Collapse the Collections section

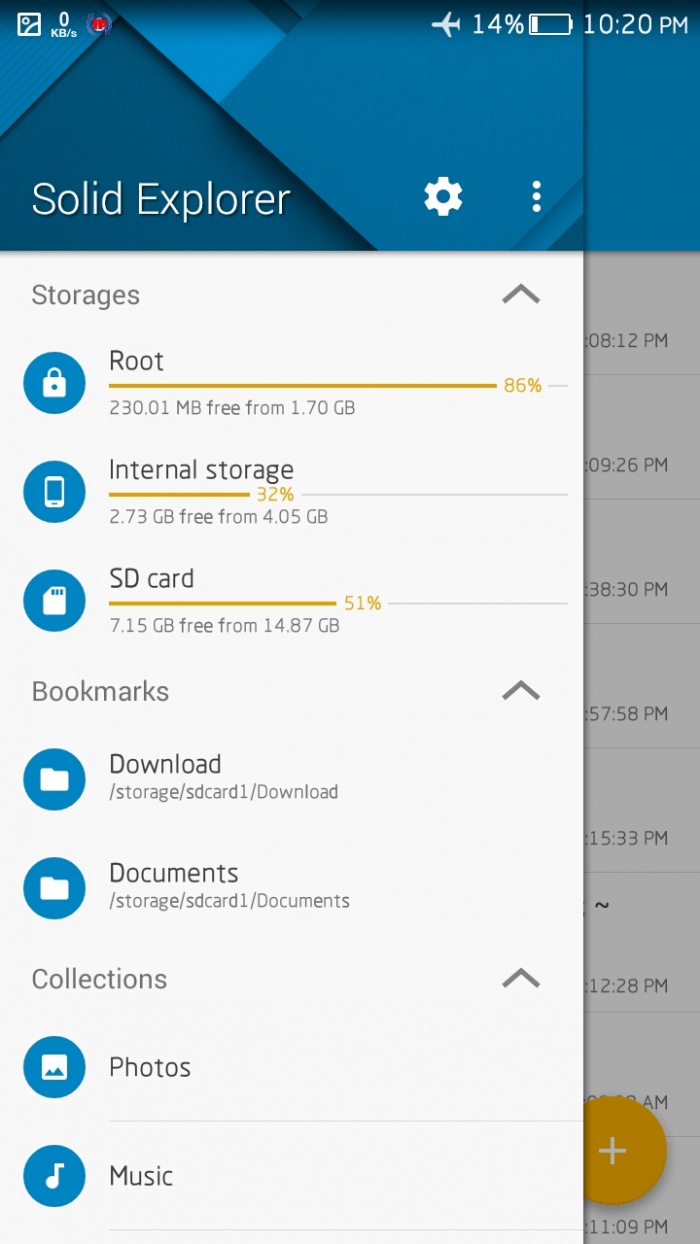520,979
